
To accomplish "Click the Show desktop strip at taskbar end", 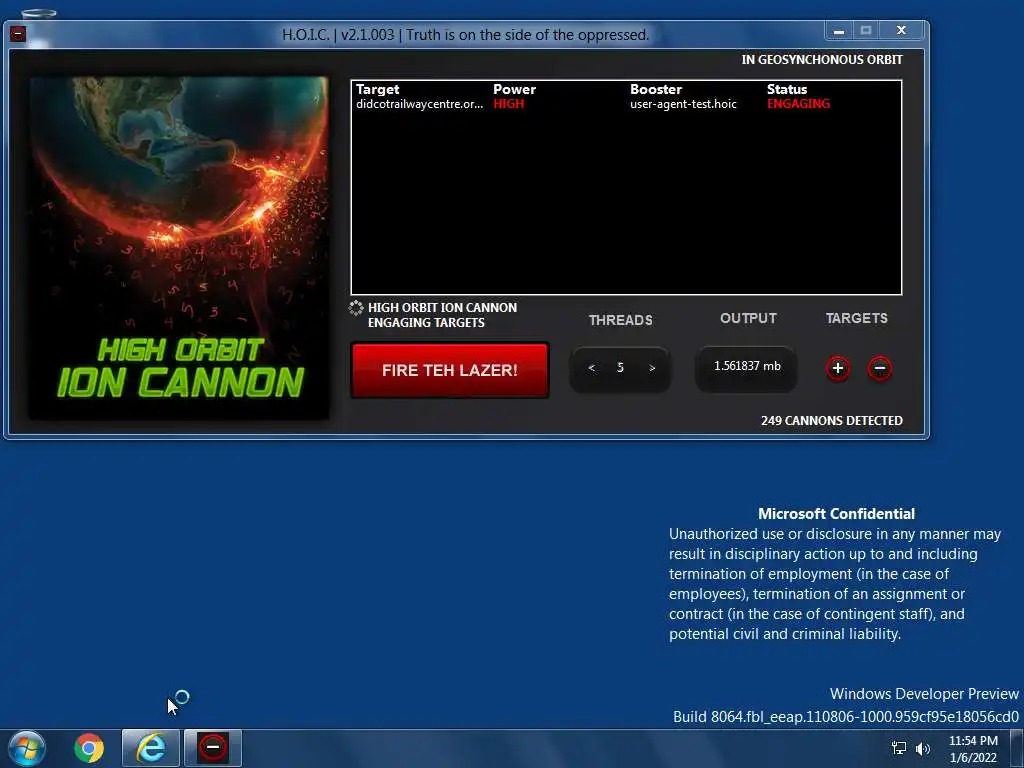I will [x=1017, y=748].
